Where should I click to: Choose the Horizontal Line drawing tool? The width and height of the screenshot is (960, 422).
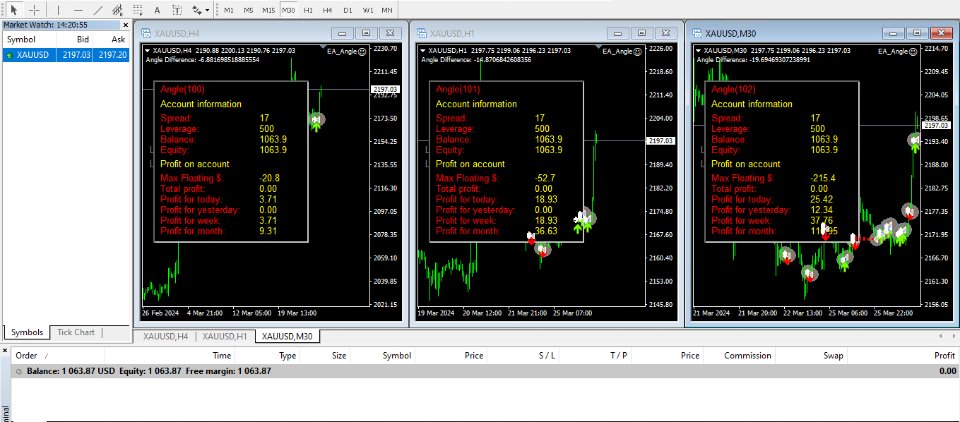78,10
